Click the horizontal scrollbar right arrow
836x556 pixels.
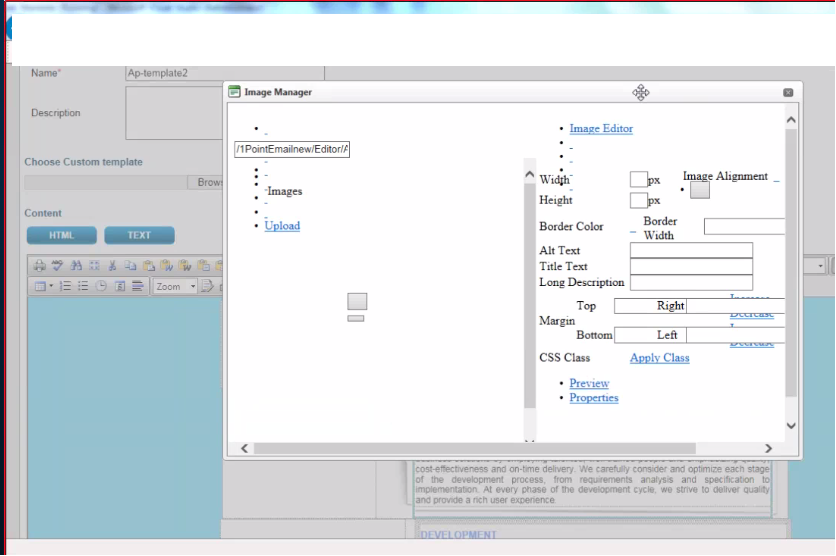point(768,448)
